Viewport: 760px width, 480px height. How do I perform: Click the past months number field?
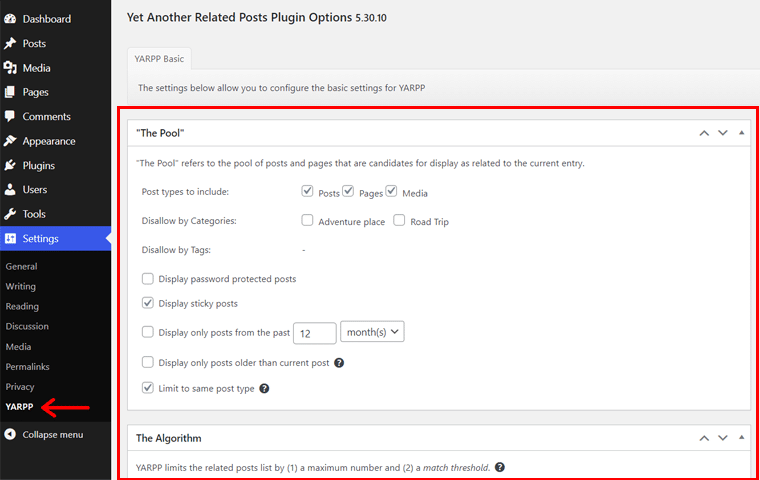(315, 332)
